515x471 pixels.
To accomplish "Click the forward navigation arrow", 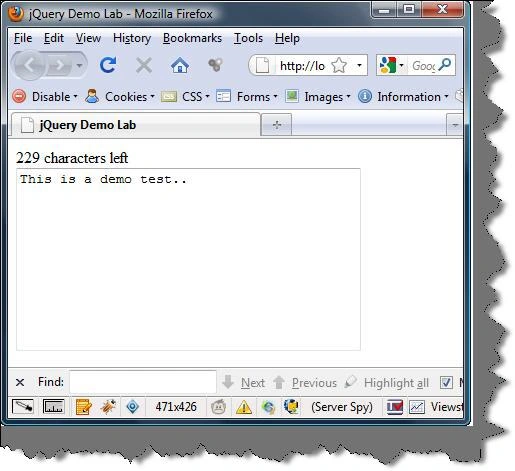I will [59, 65].
